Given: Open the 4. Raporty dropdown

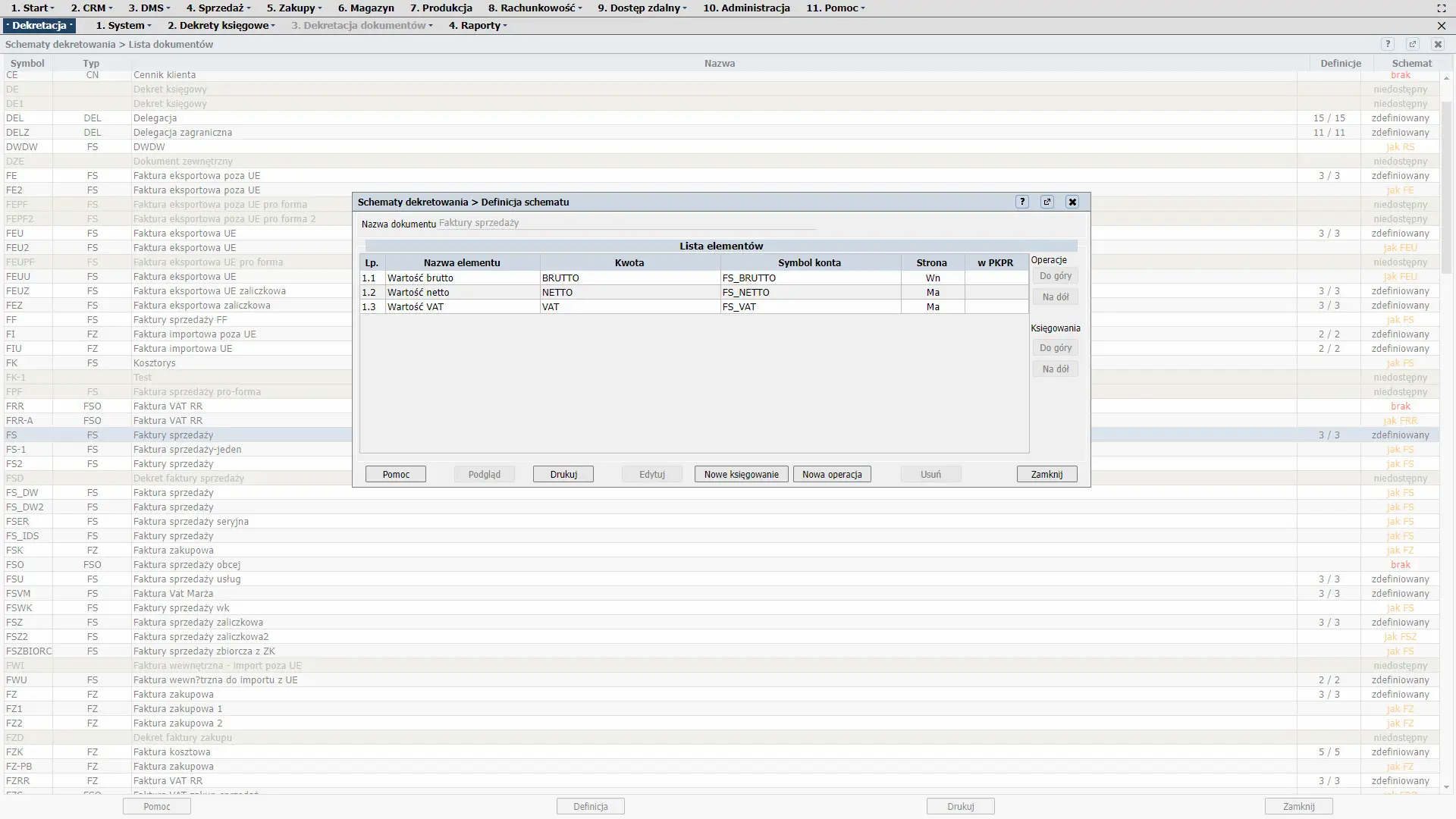Looking at the screenshot, I should point(477,26).
